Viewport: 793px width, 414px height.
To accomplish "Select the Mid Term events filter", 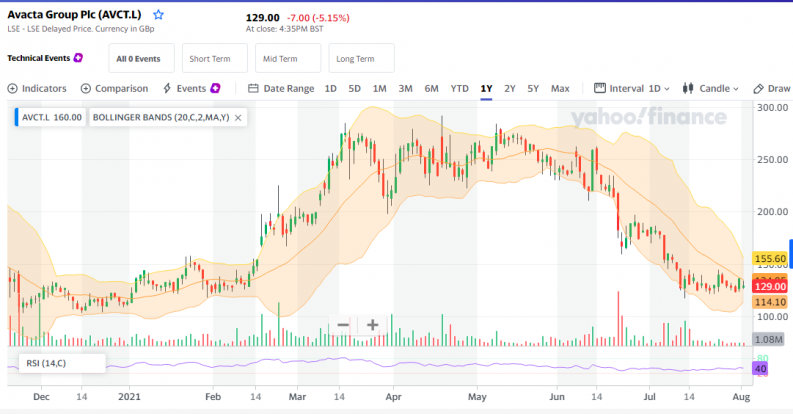I will [x=288, y=58].
